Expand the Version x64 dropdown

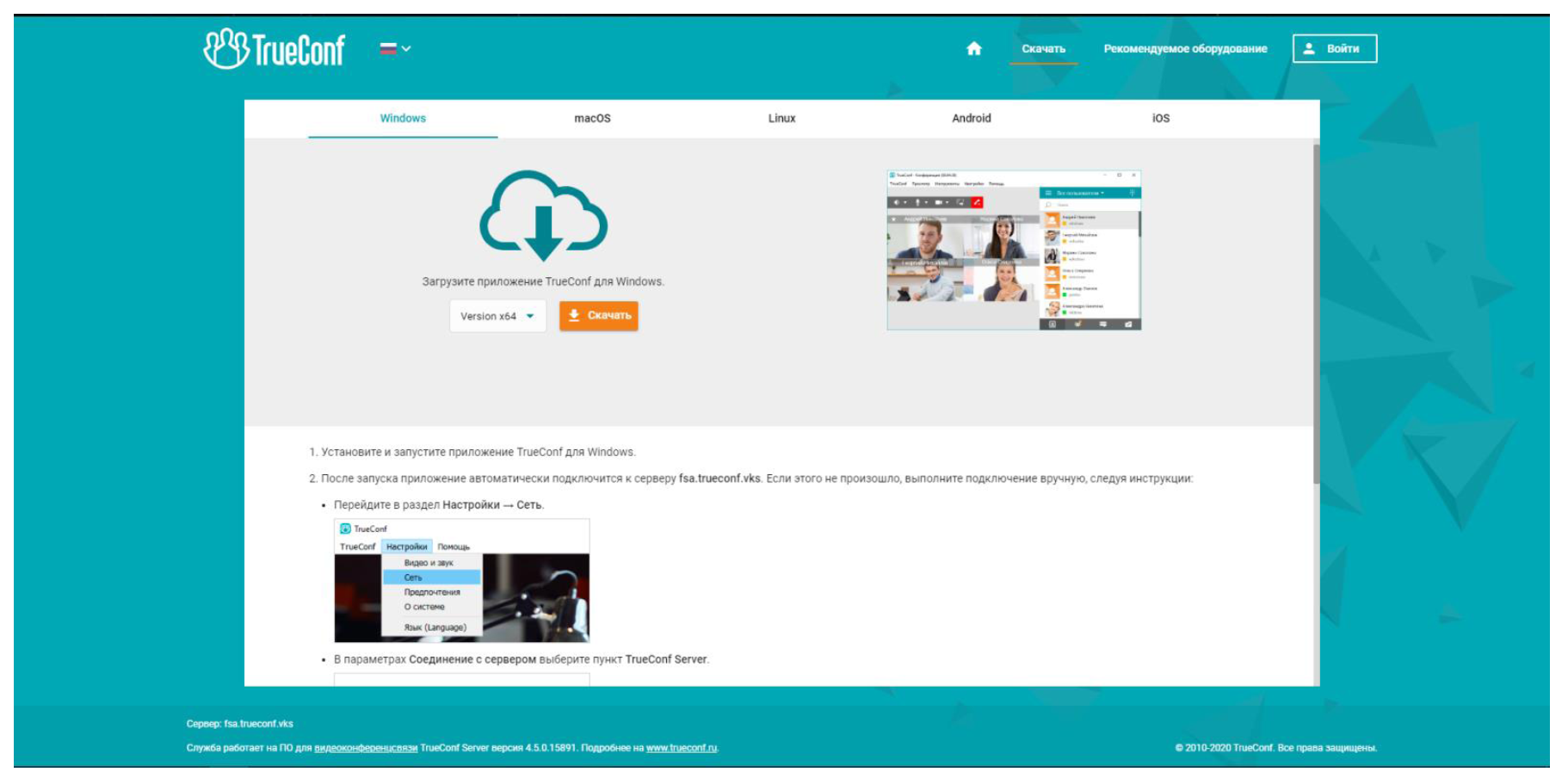[x=497, y=317]
